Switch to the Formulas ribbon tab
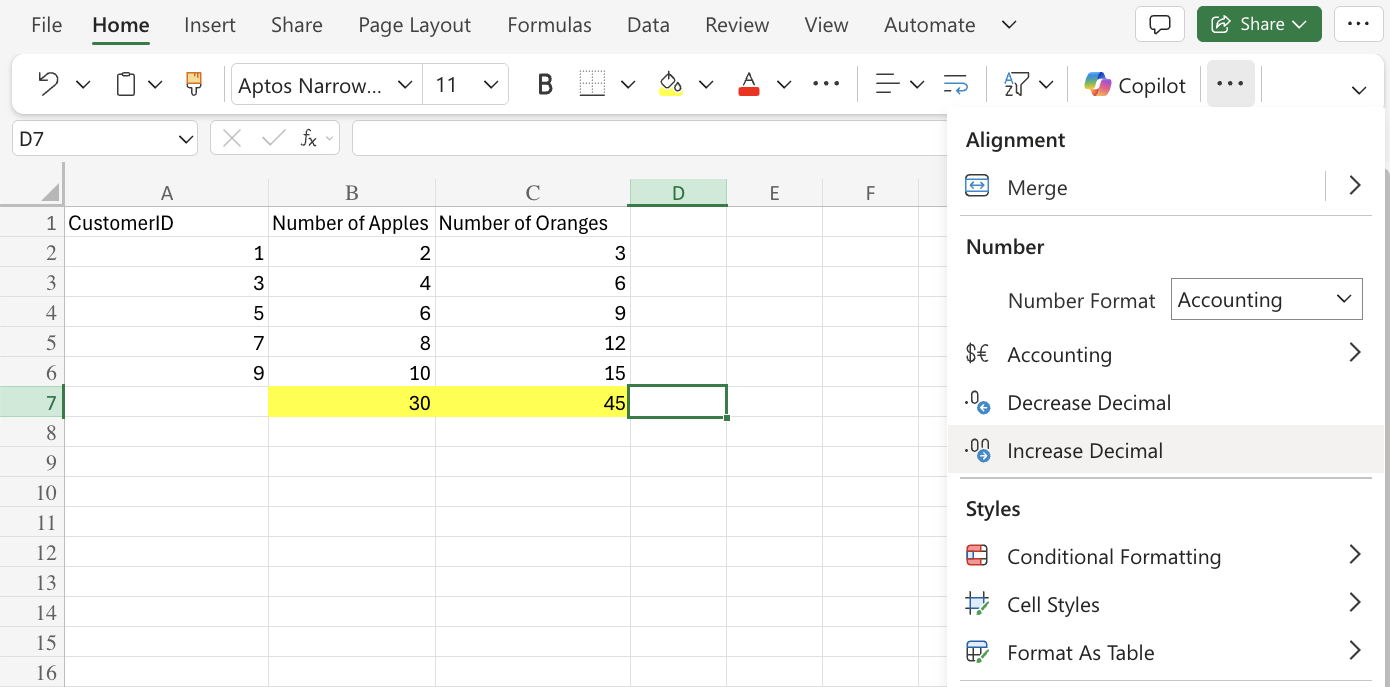Screen dimensions: 1390x687 549,24
